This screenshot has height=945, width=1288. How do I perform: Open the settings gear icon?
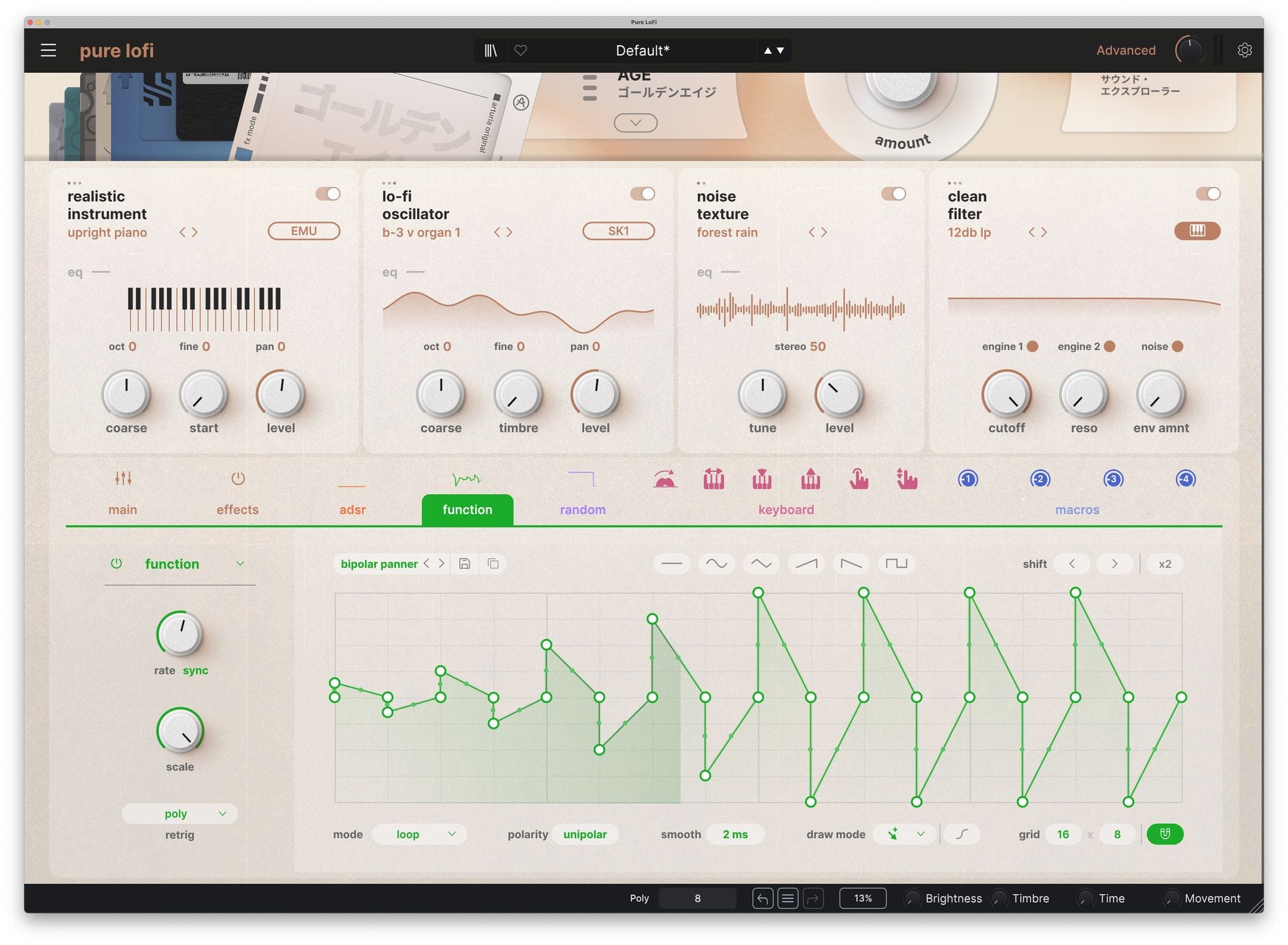pyautogui.click(x=1244, y=50)
